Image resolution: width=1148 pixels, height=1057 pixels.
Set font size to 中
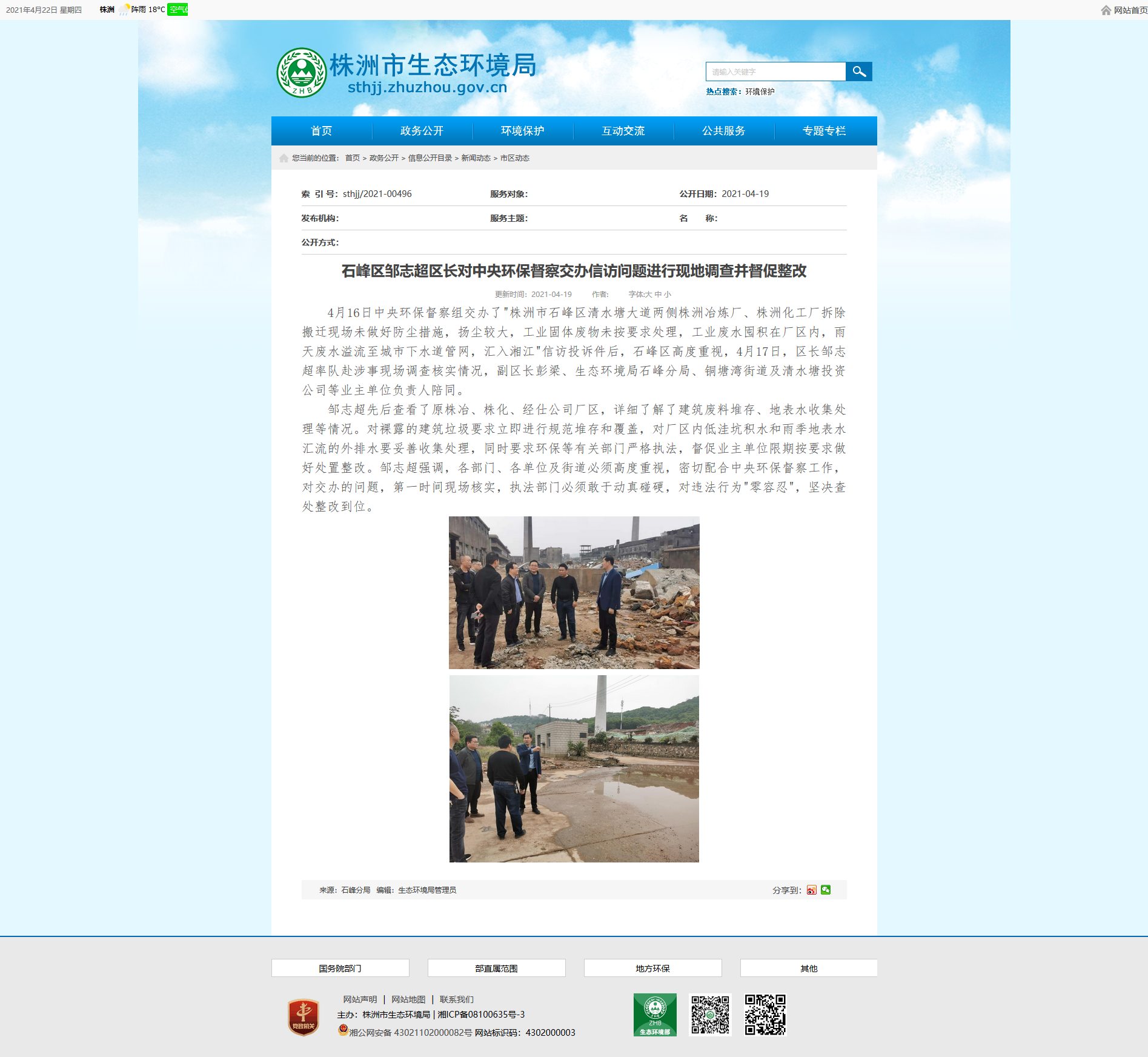(x=658, y=295)
